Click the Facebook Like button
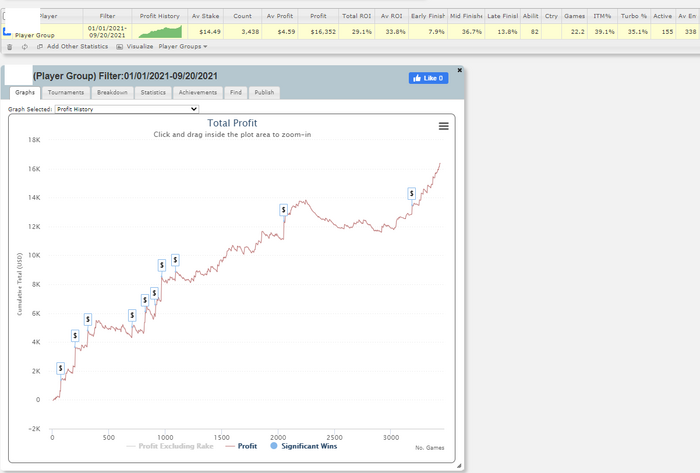The image size is (700, 473). [x=429, y=78]
